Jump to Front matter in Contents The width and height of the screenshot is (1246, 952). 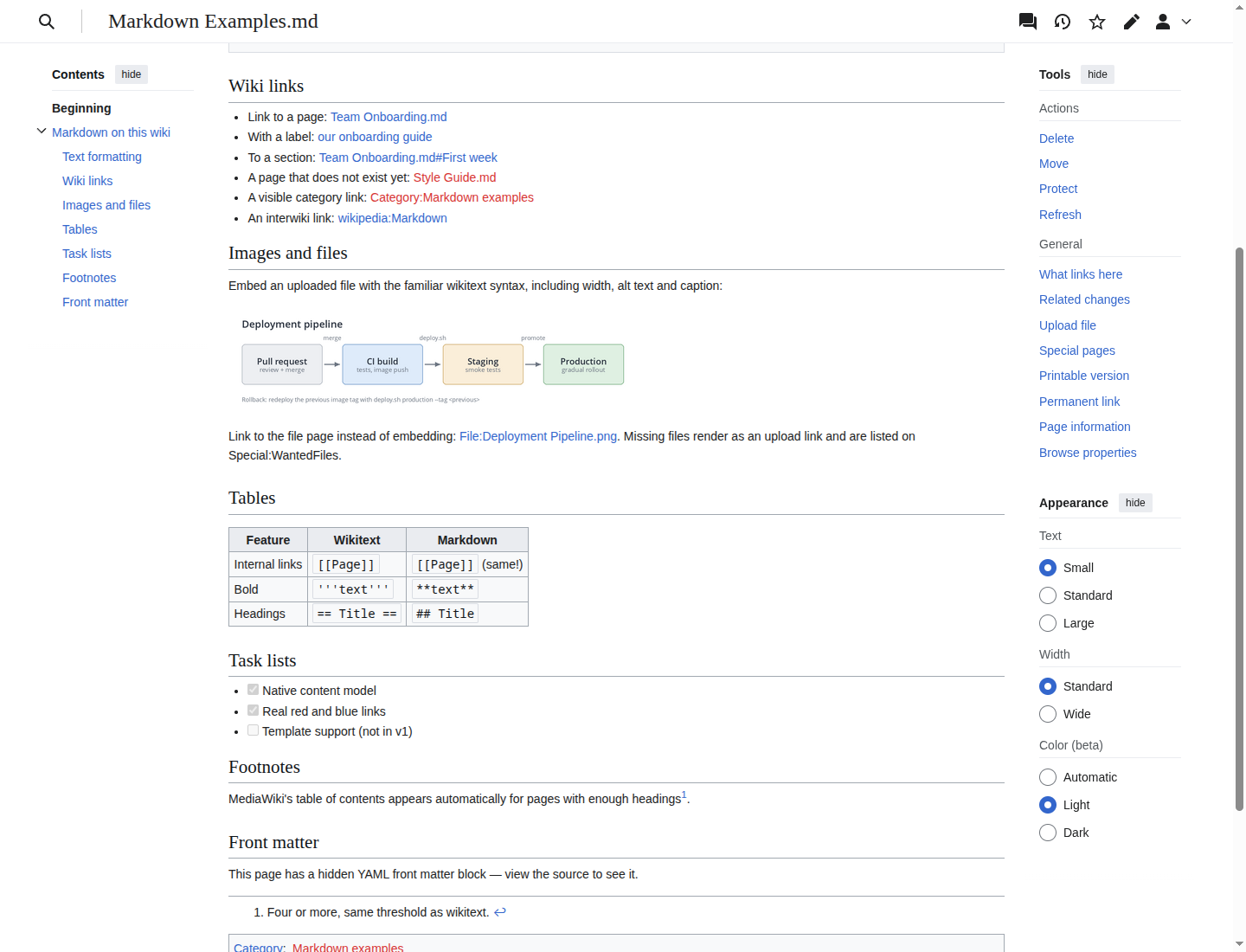[x=95, y=302]
